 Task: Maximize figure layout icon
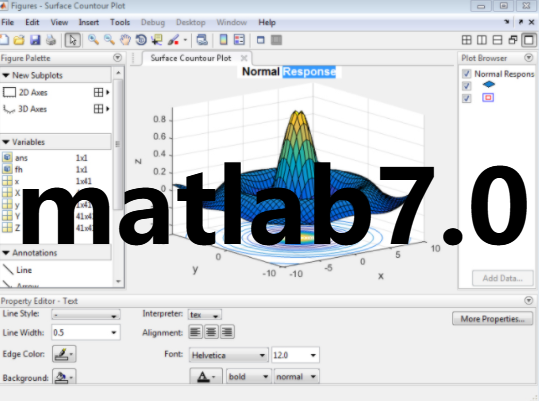coord(529,40)
